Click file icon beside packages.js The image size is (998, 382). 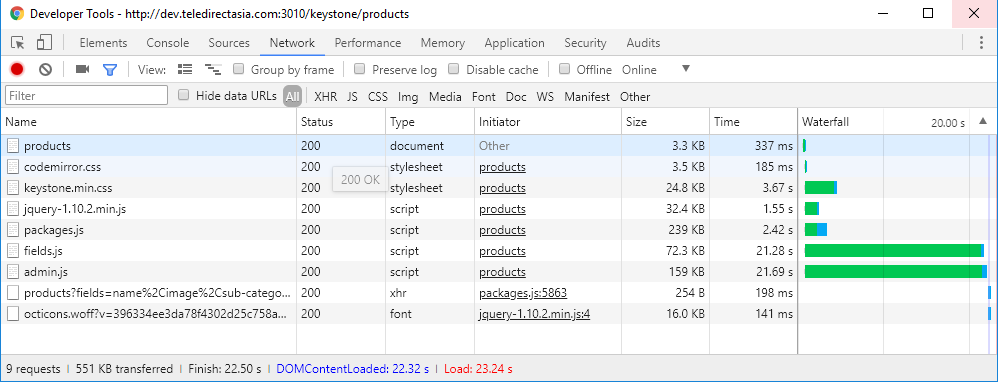pos(13,230)
